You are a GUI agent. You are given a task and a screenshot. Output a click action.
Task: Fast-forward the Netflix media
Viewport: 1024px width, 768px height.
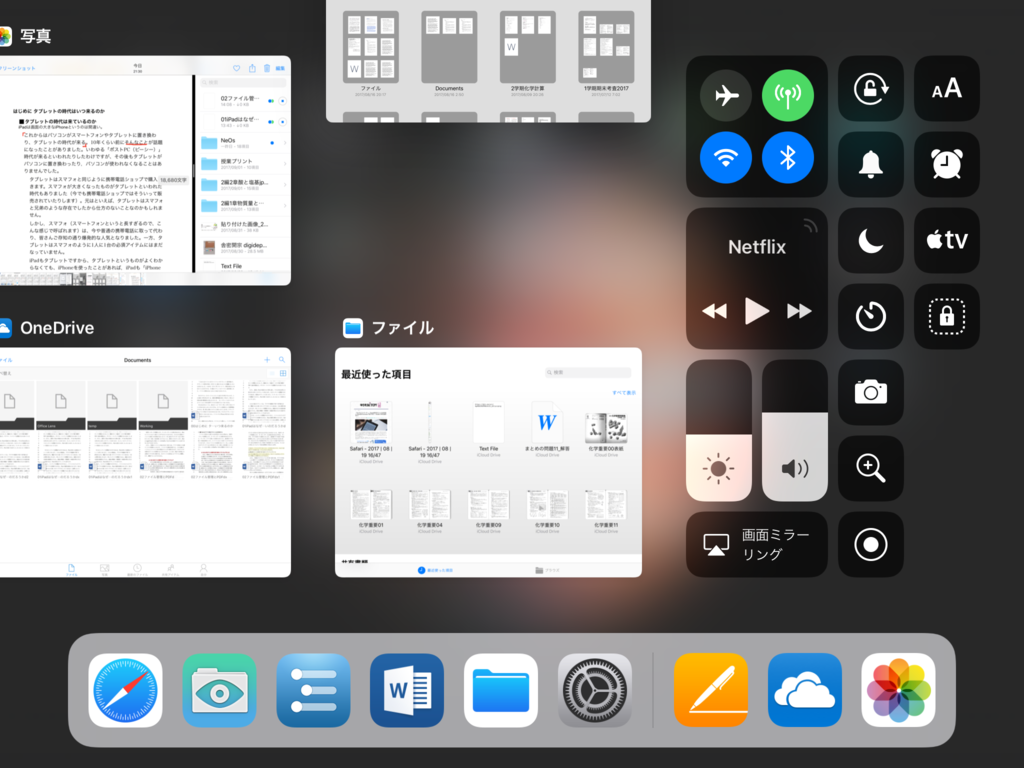point(799,311)
